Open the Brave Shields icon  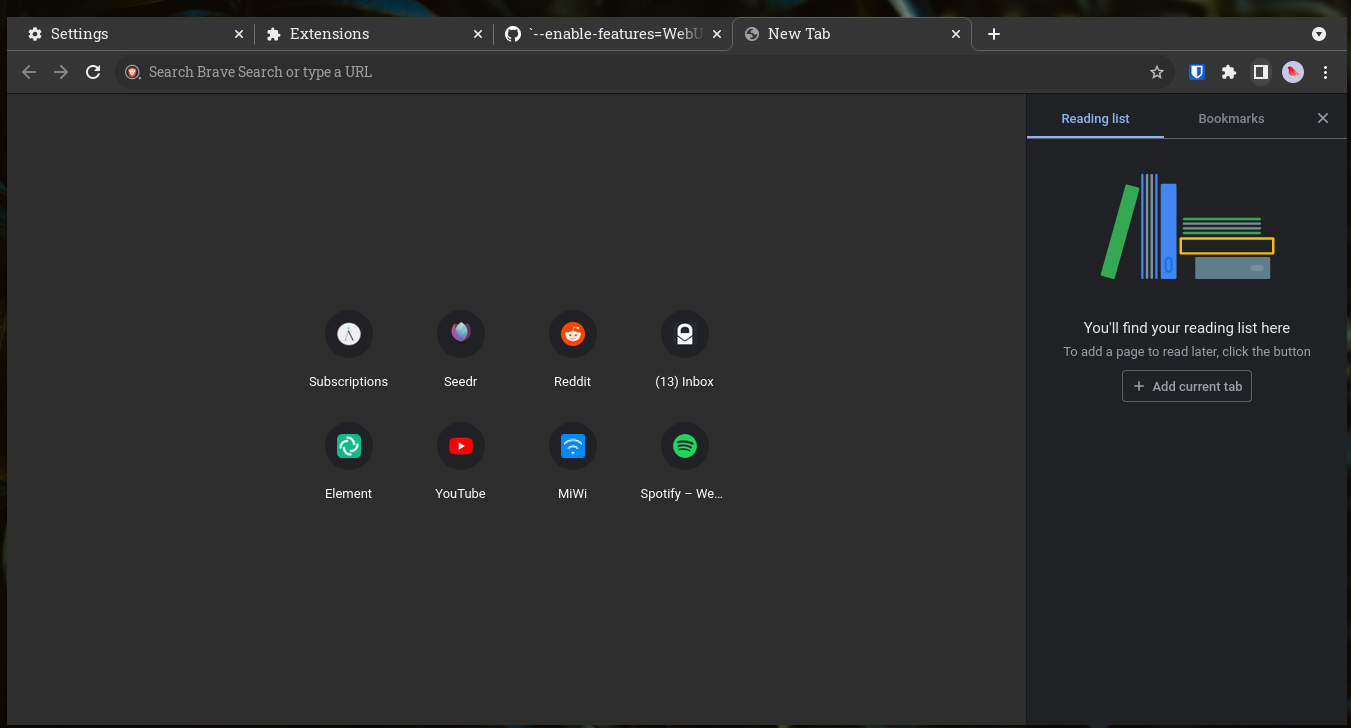tap(1196, 72)
